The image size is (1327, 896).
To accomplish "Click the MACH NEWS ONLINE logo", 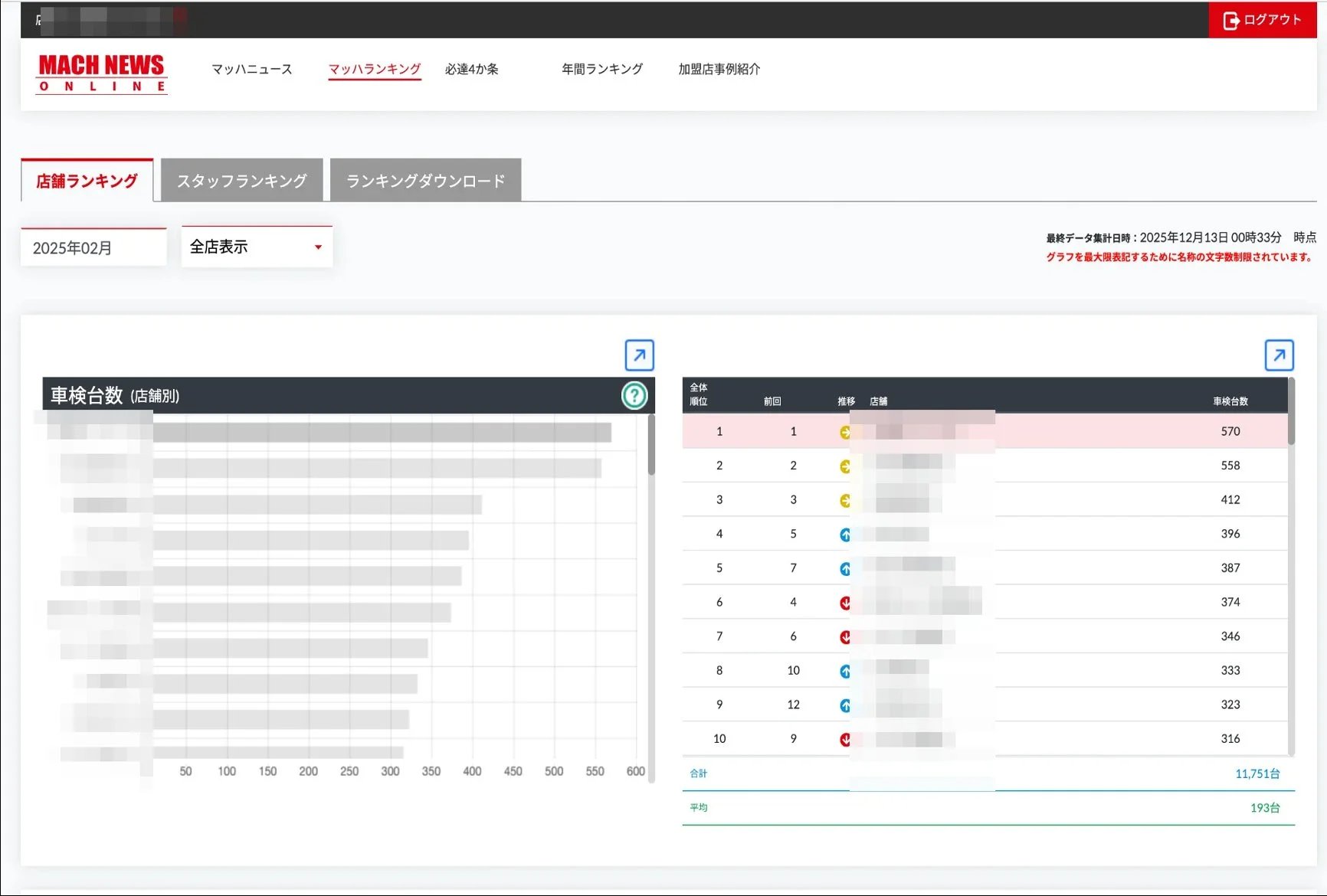I will pos(102,74).
